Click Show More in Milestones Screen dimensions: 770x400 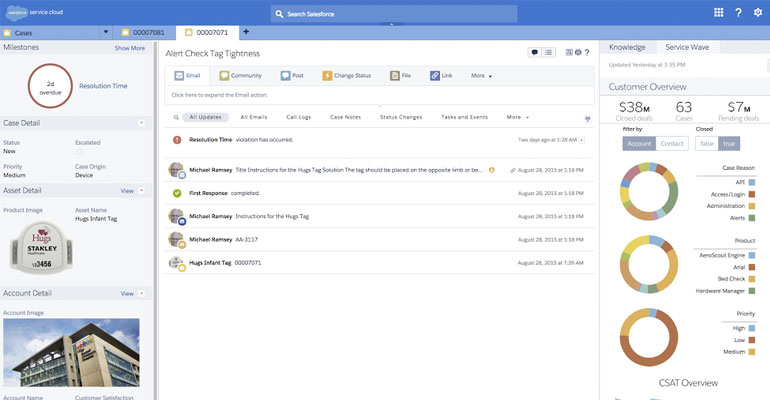click(x=130, y=48)
